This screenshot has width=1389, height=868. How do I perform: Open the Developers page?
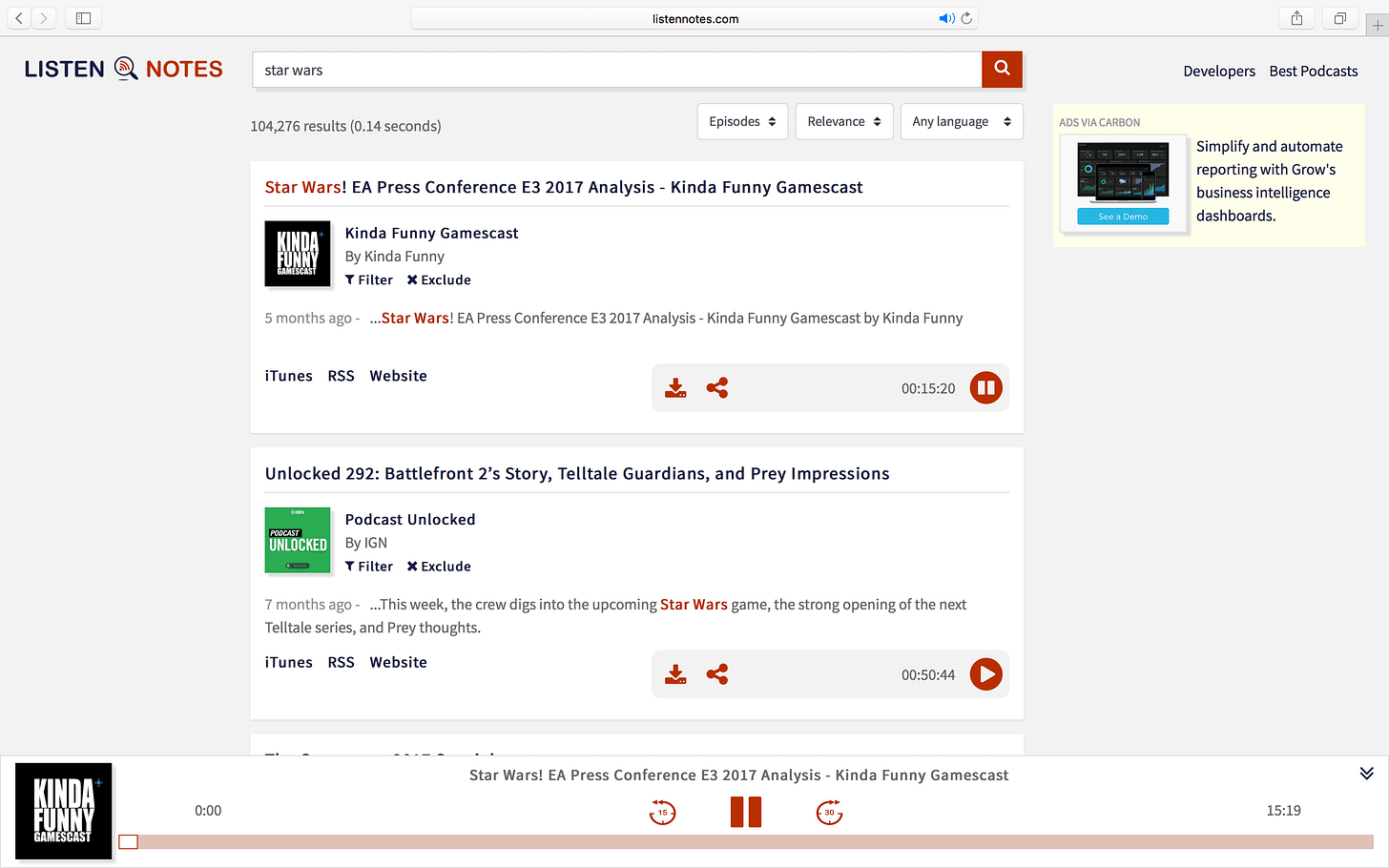(1219, 71)
